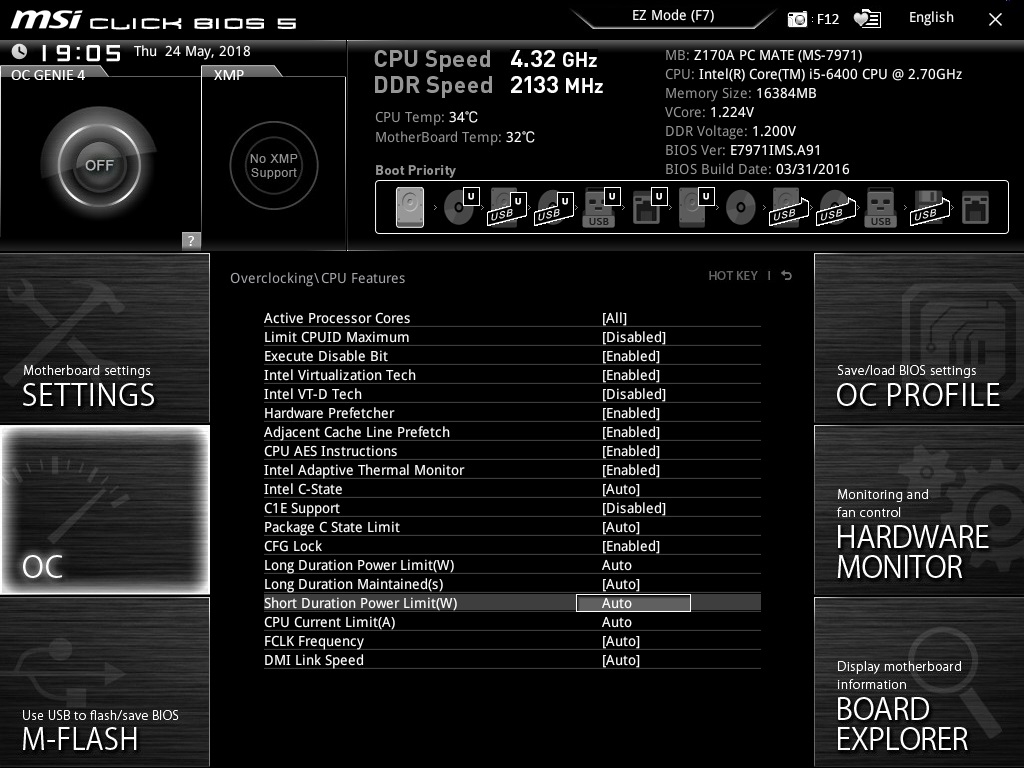1024x768 pixels.
Task: Select the UEFI-badged network boot icon
Action: 649,207
